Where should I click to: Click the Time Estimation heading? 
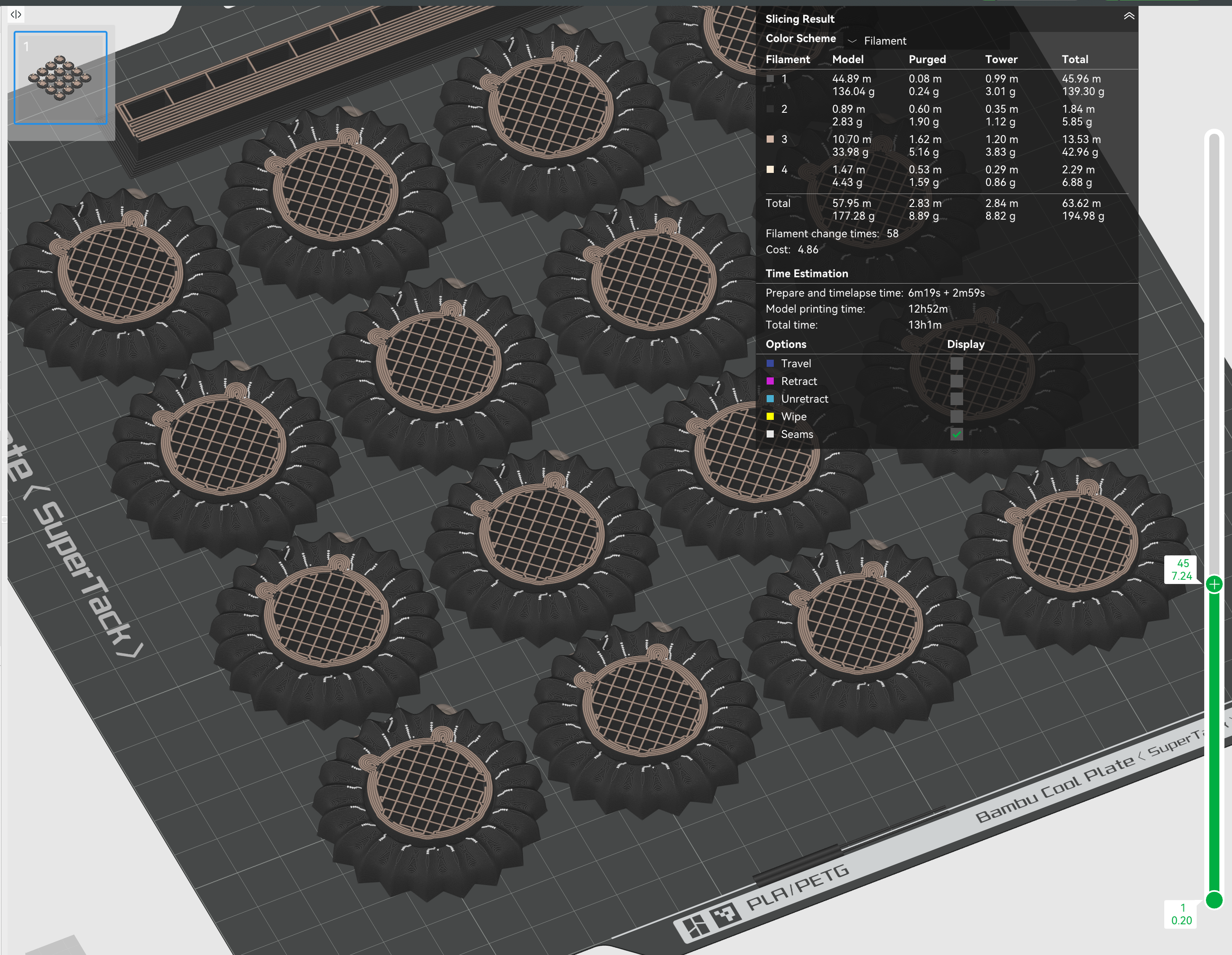807,273
